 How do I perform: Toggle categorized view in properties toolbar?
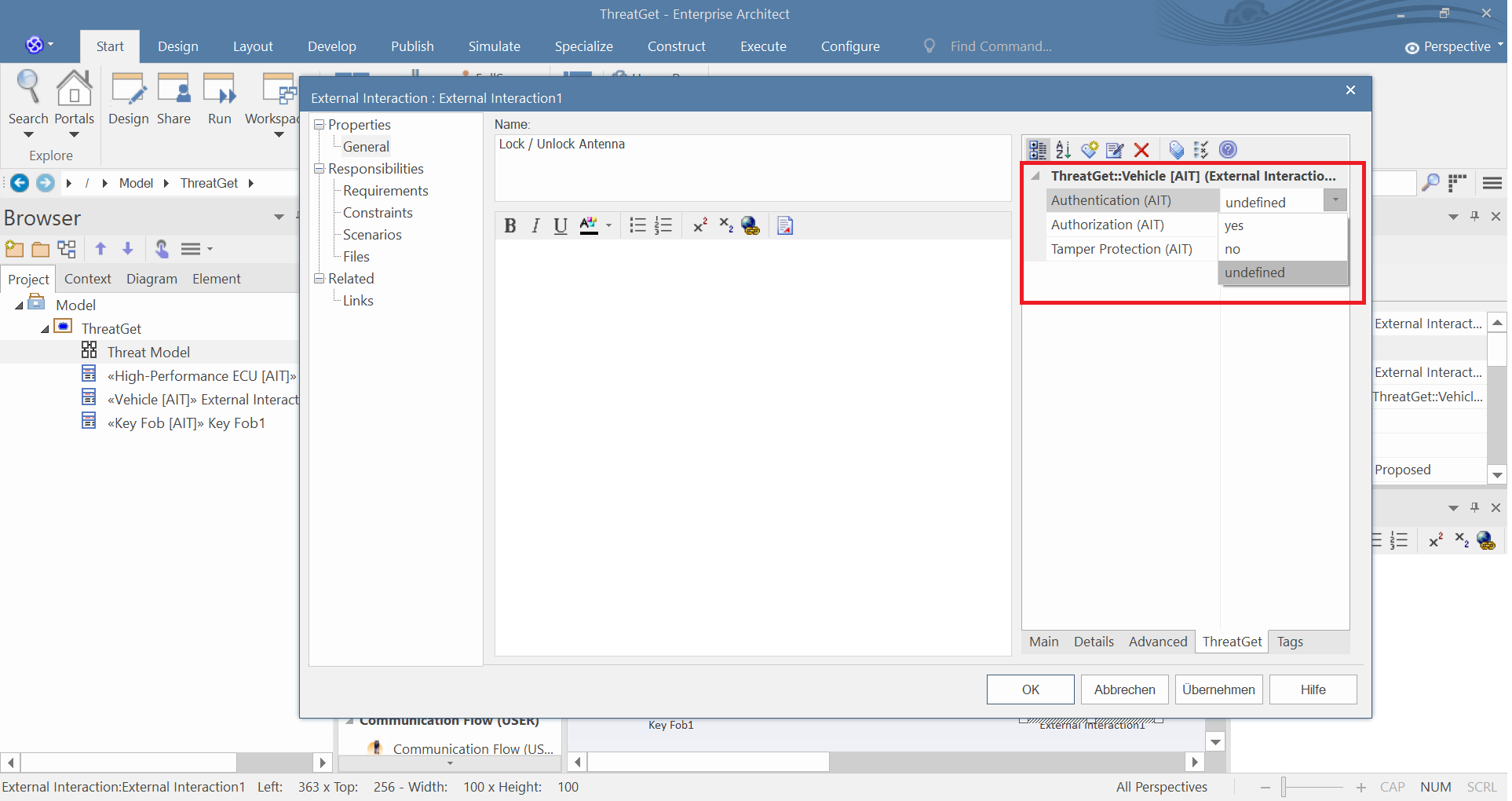coord(1038,149)
